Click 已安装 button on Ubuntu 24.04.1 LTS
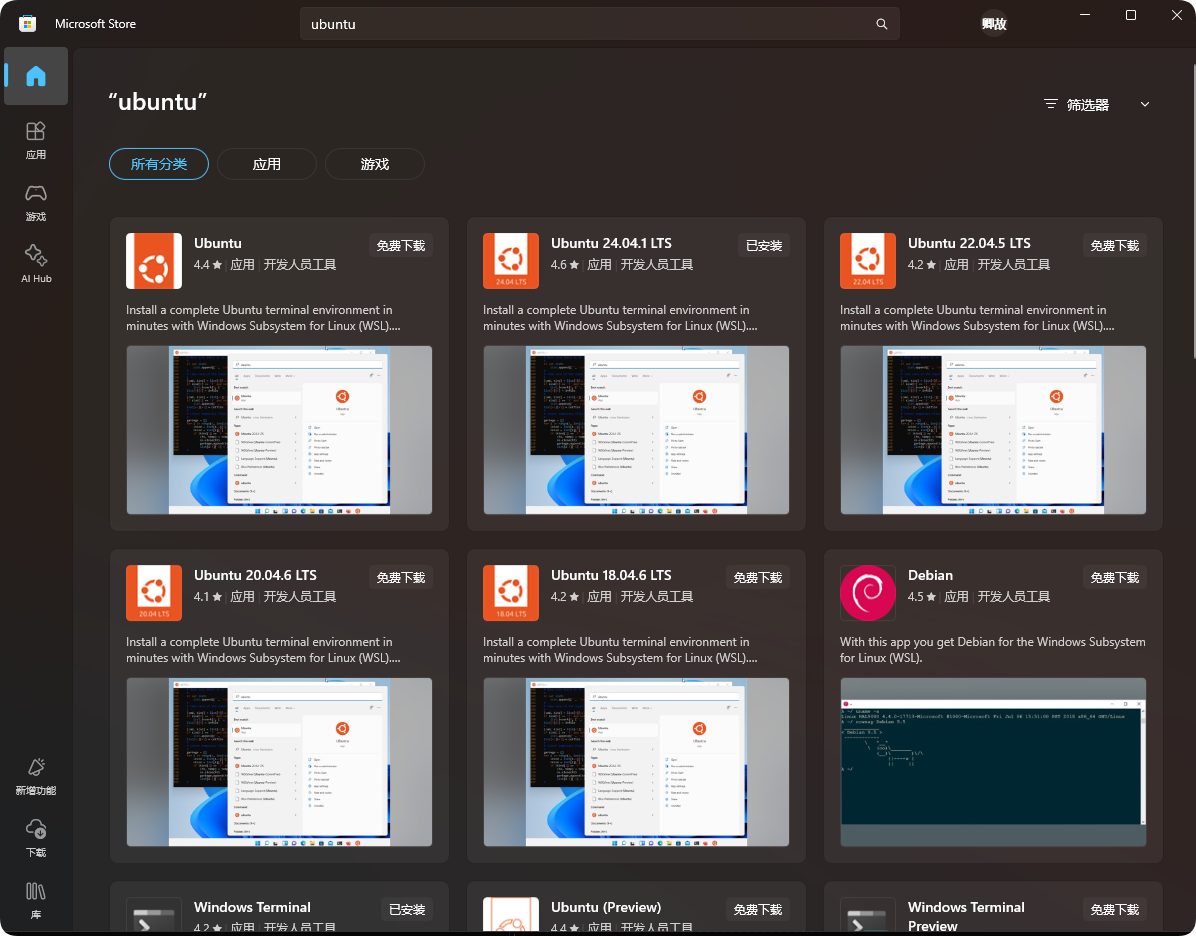This screenshot has height=936, width=1196. pyautogui.click(x=763, y=244)
